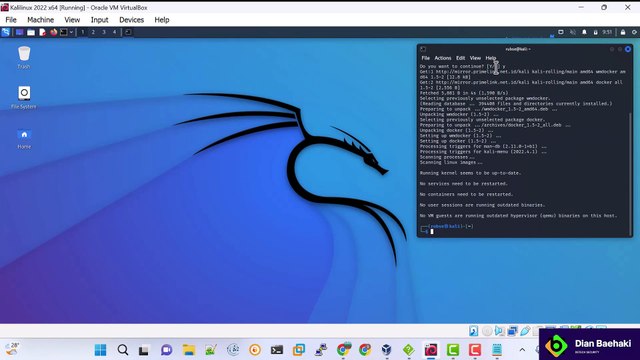The width and height of the screenshot is (640, 360).
Task: Open Task View on Windows taskbar
Action: click(x=144, y=350)
